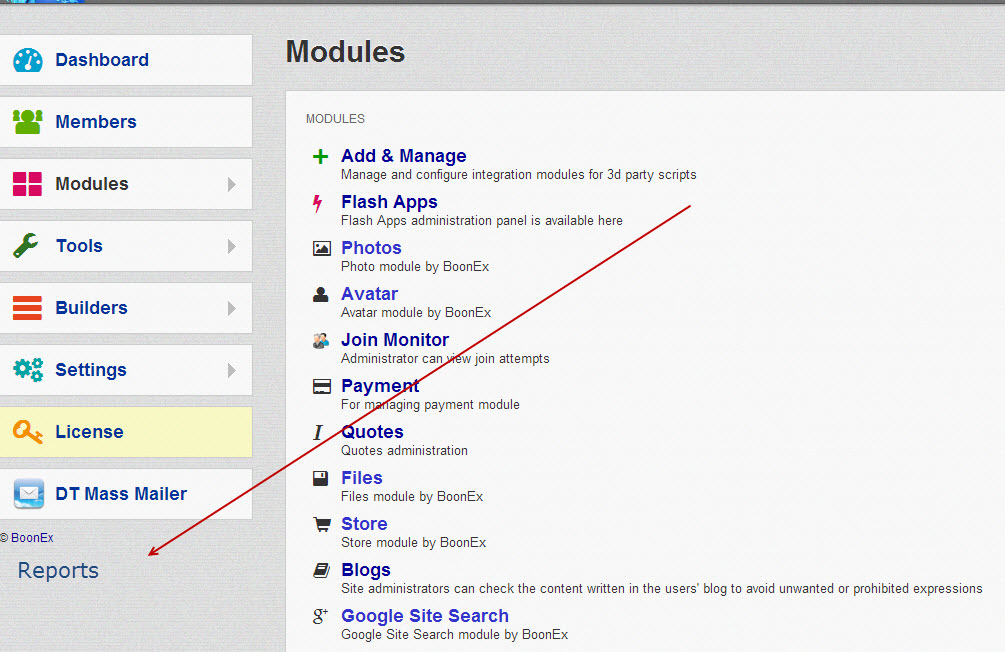1005x652 pixels.
Task: Click the wrench Tools icon
Action: [27, 246]
